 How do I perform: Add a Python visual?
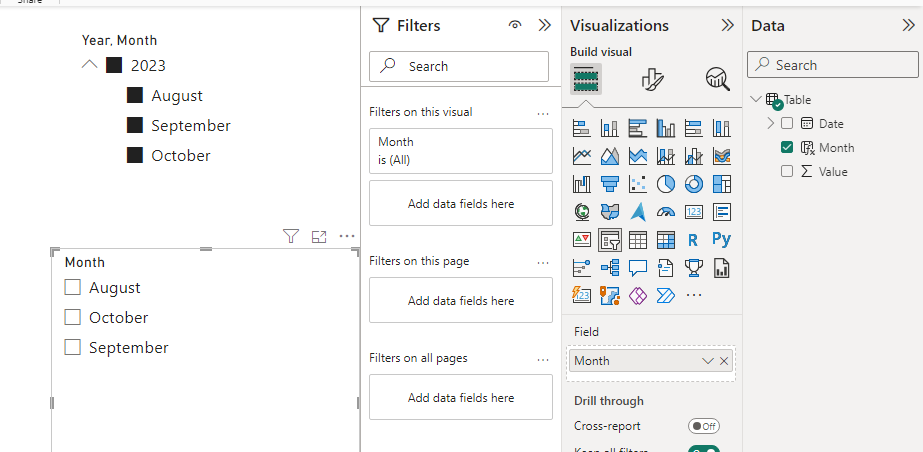722,240
